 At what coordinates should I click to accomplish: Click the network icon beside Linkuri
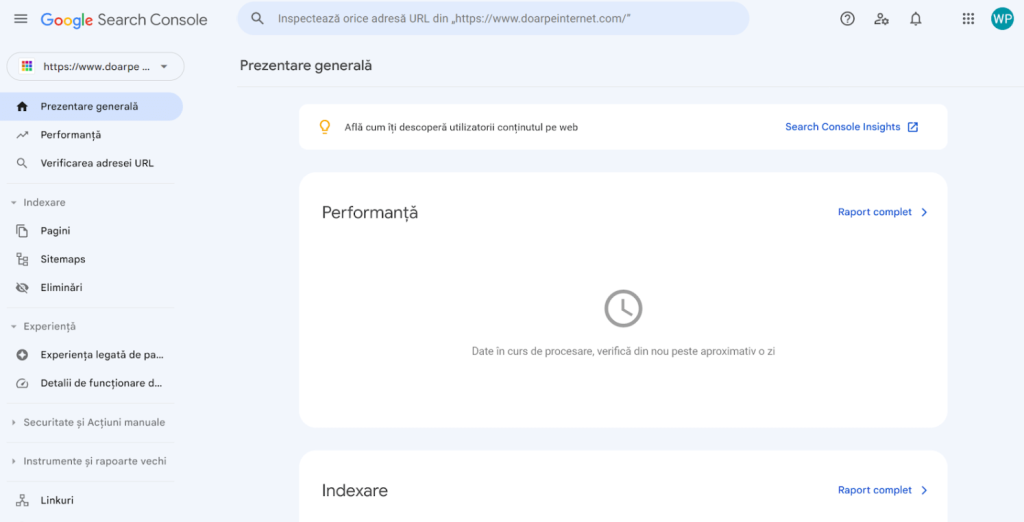(22, 500)
